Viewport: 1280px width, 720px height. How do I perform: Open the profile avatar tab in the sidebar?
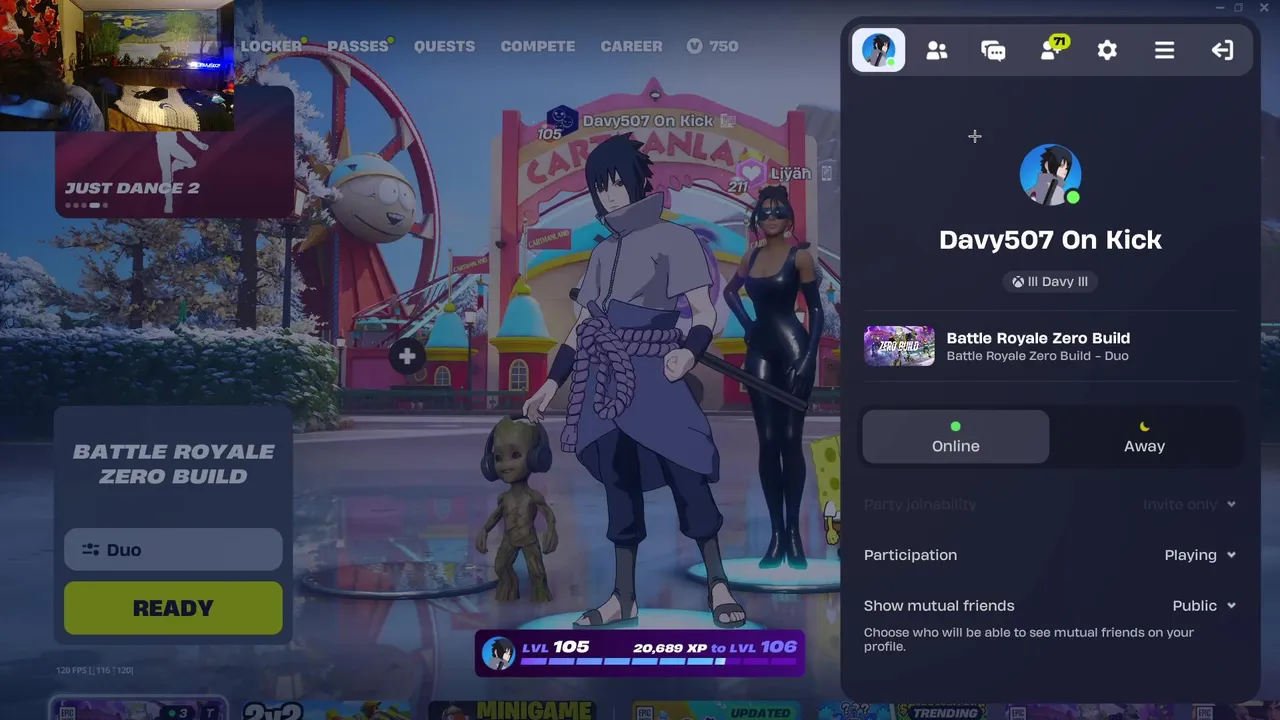pos(878,50)
